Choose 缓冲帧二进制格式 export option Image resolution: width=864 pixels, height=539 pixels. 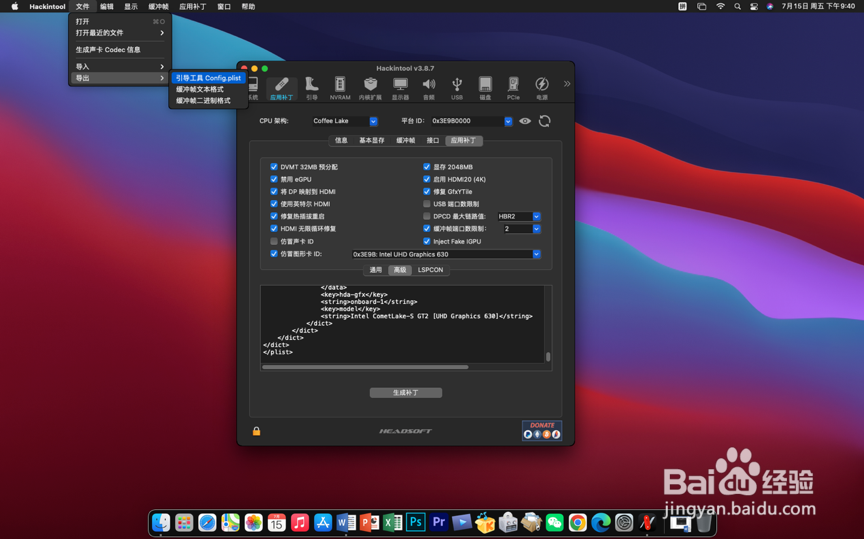pyautogui.click(x=208, y=101)
